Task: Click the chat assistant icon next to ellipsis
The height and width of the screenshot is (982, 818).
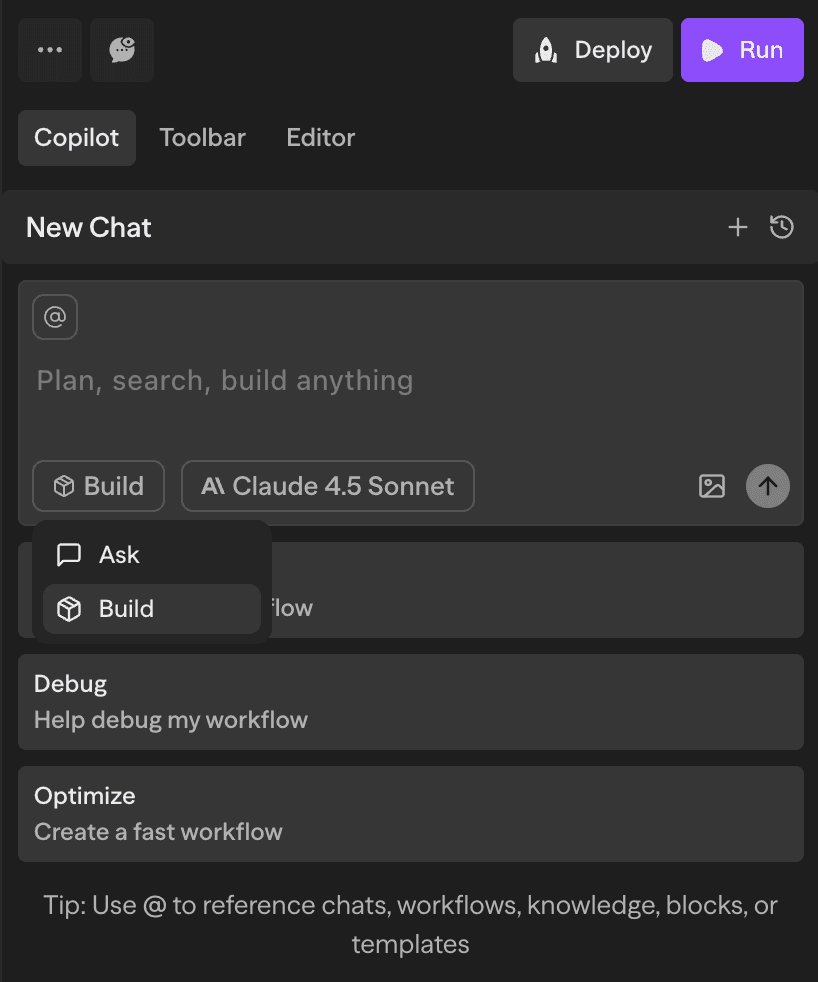Action: [121, 49]
